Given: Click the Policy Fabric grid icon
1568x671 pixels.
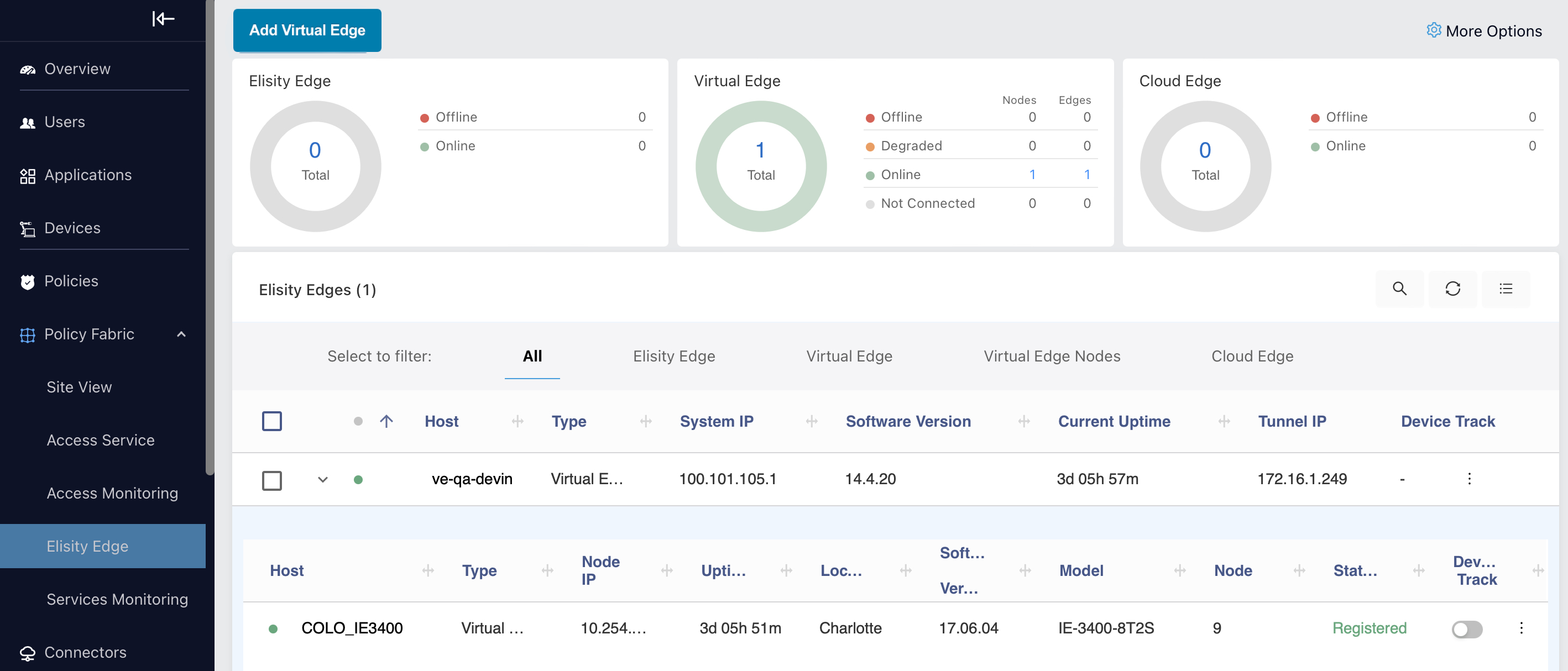Looking at the screenshot, I should [x=28, y=334].
